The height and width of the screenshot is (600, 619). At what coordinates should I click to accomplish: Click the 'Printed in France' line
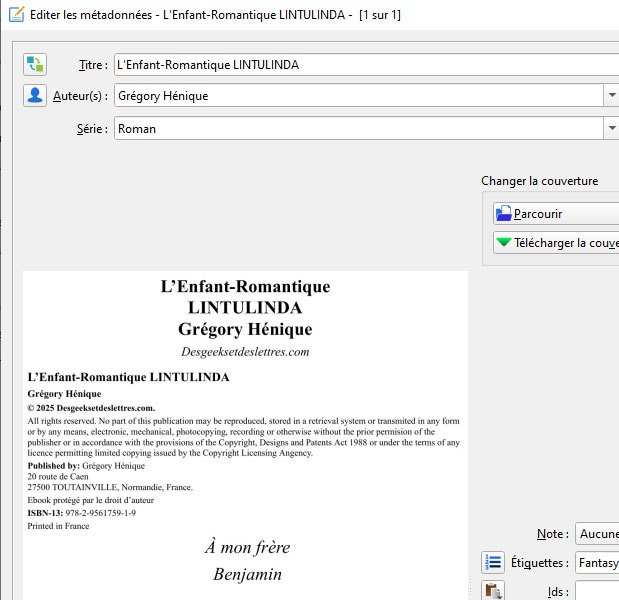58,526
